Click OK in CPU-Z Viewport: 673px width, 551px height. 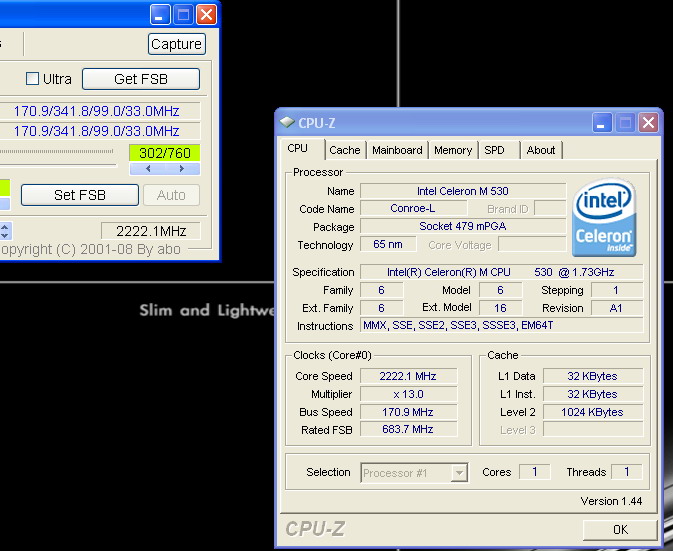620,530
